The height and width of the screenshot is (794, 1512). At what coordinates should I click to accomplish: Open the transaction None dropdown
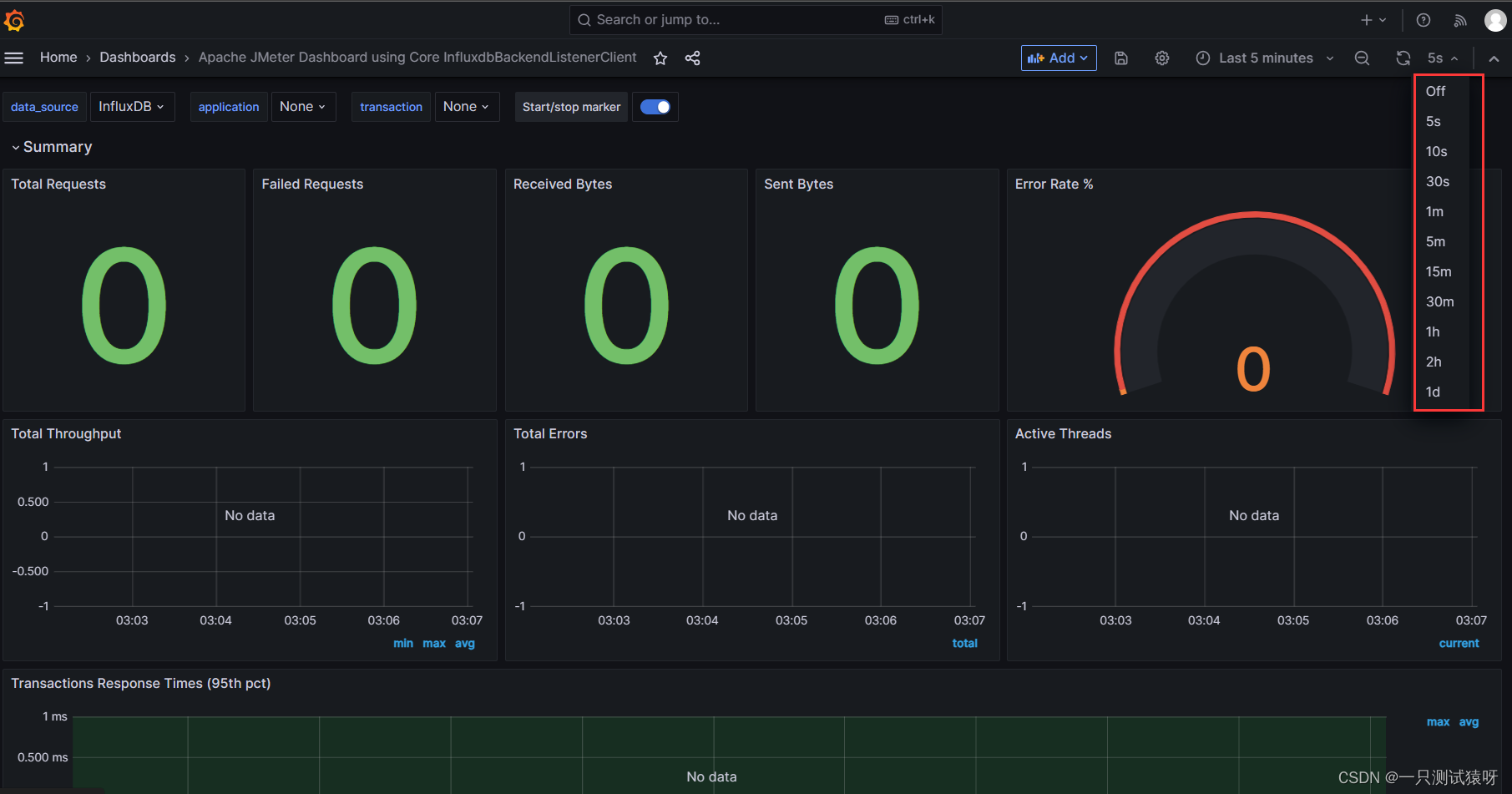click(x=466, y=107)
